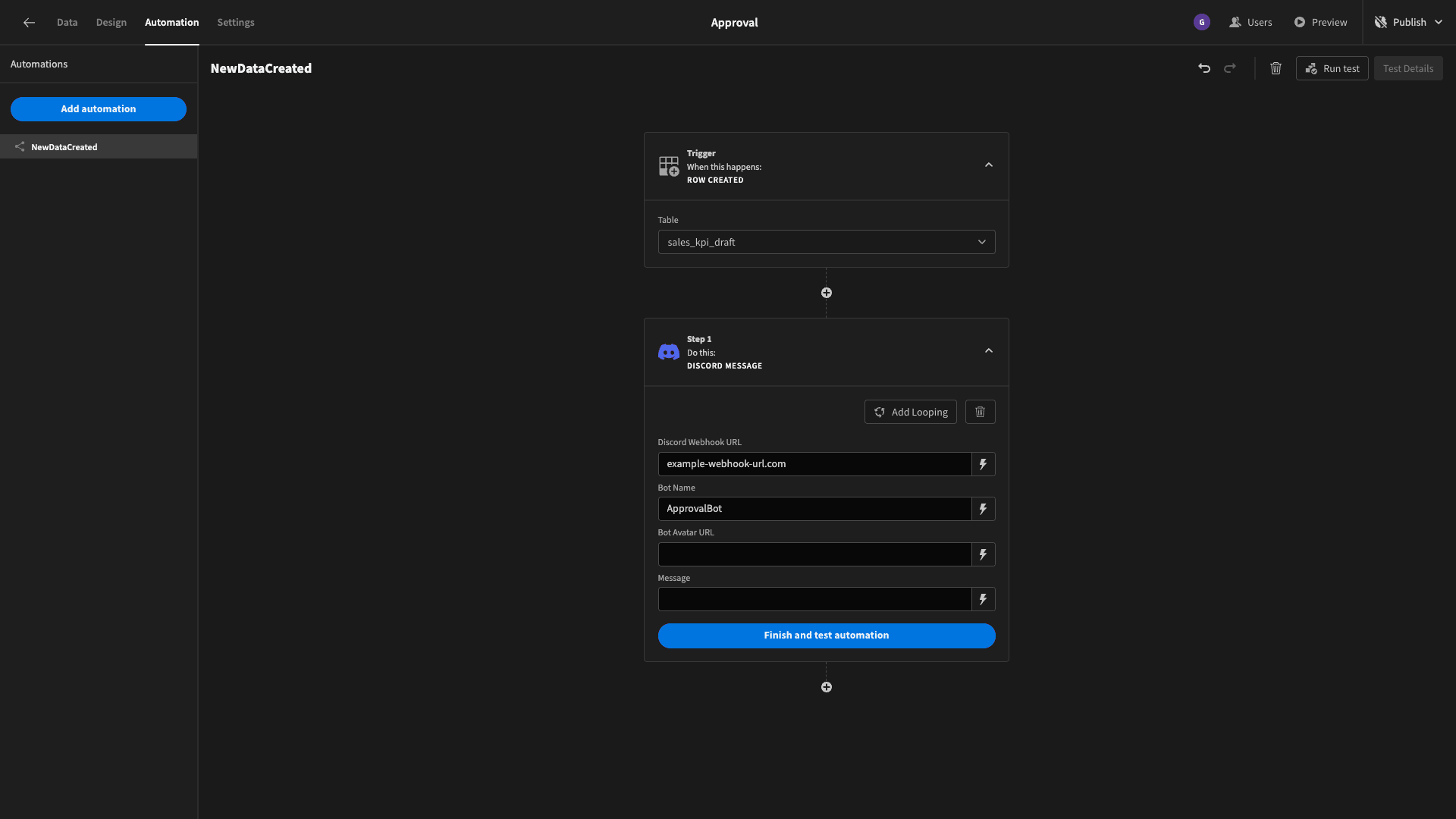Click the NewDataCreated automation title
The height and width of the screenshot is (819, 1456).
pos(261,68)
